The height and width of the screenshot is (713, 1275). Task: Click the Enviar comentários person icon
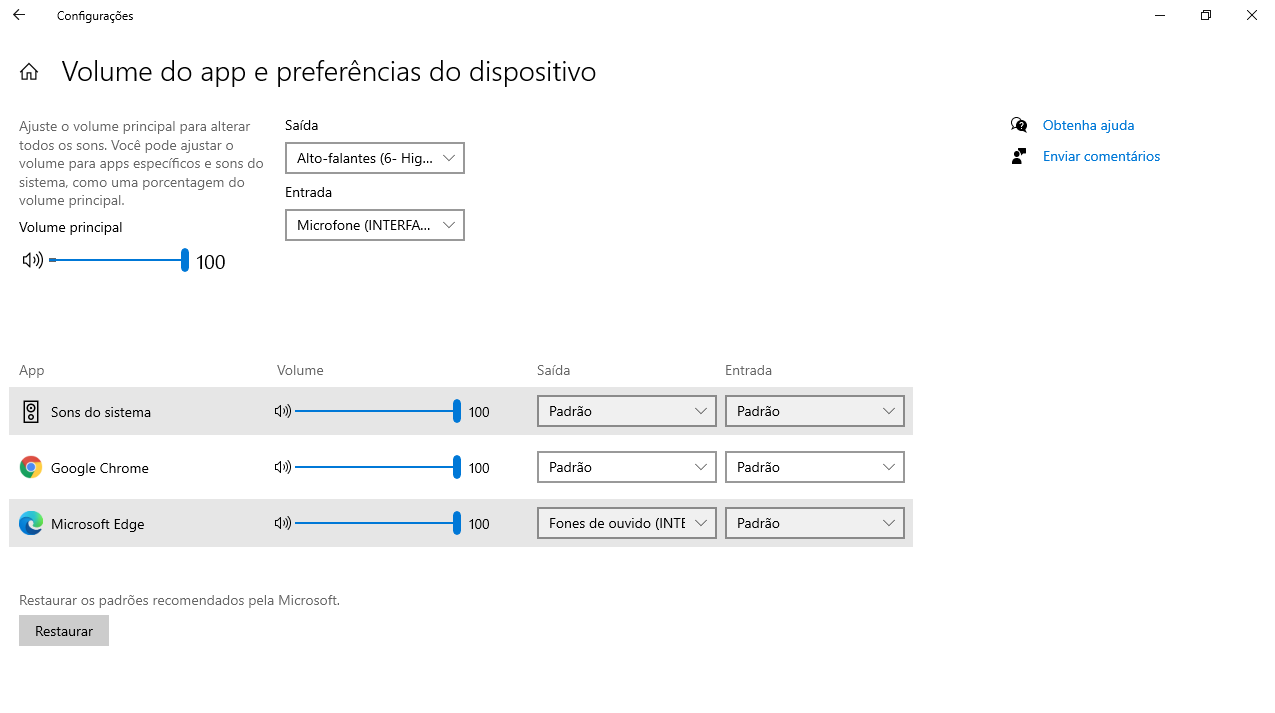coord(1018,156)
